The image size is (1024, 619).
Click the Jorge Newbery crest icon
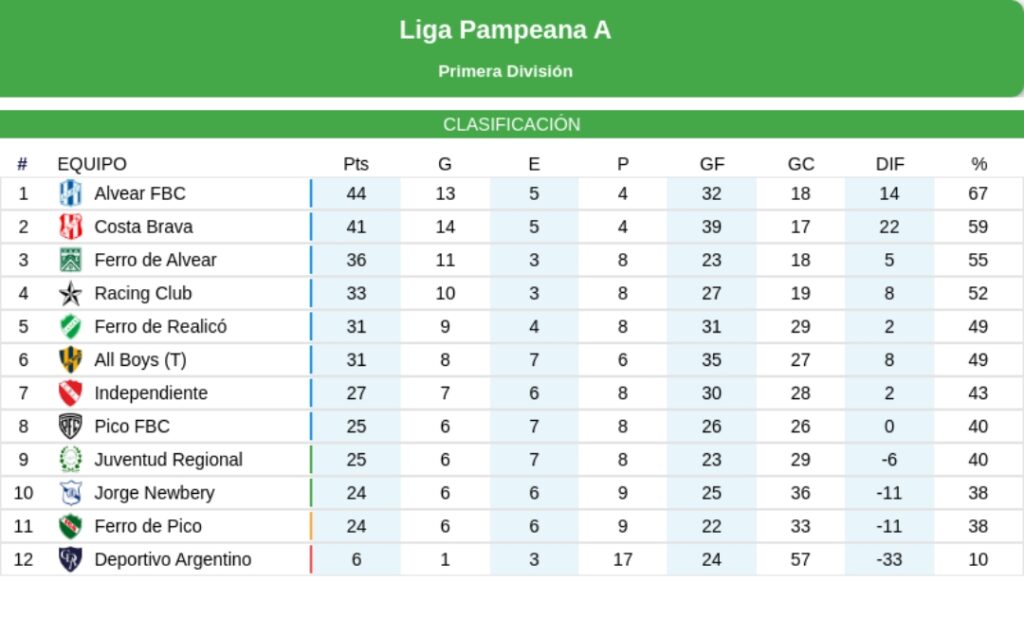[70, 493]
